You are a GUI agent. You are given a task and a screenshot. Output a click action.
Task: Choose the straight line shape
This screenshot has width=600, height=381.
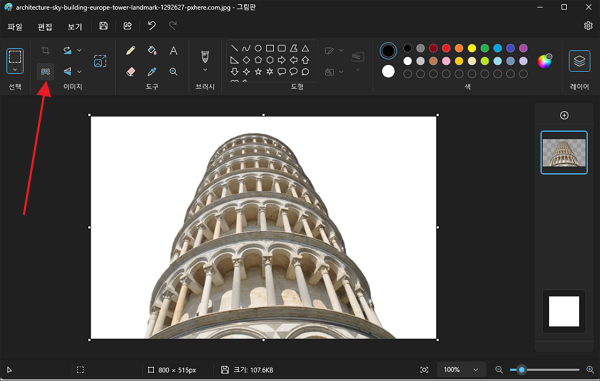[x=234, y=48]
